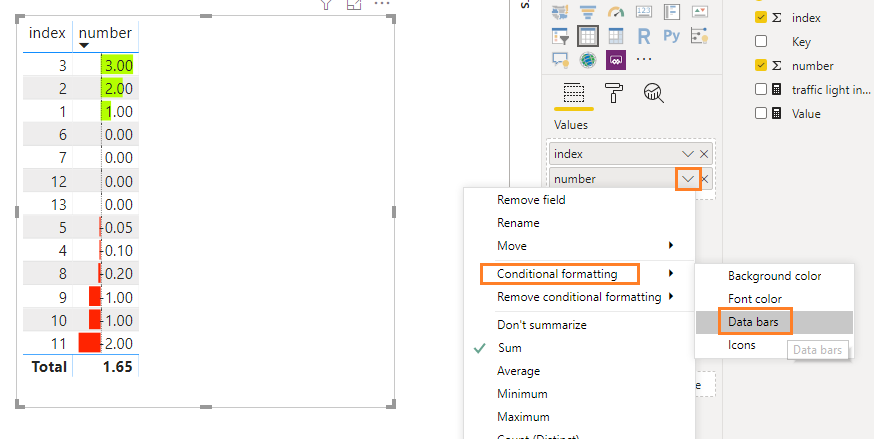Screen dimensions: 874x439
Task: Choose Remove field from the menu
Action: [x=531, y=200]
